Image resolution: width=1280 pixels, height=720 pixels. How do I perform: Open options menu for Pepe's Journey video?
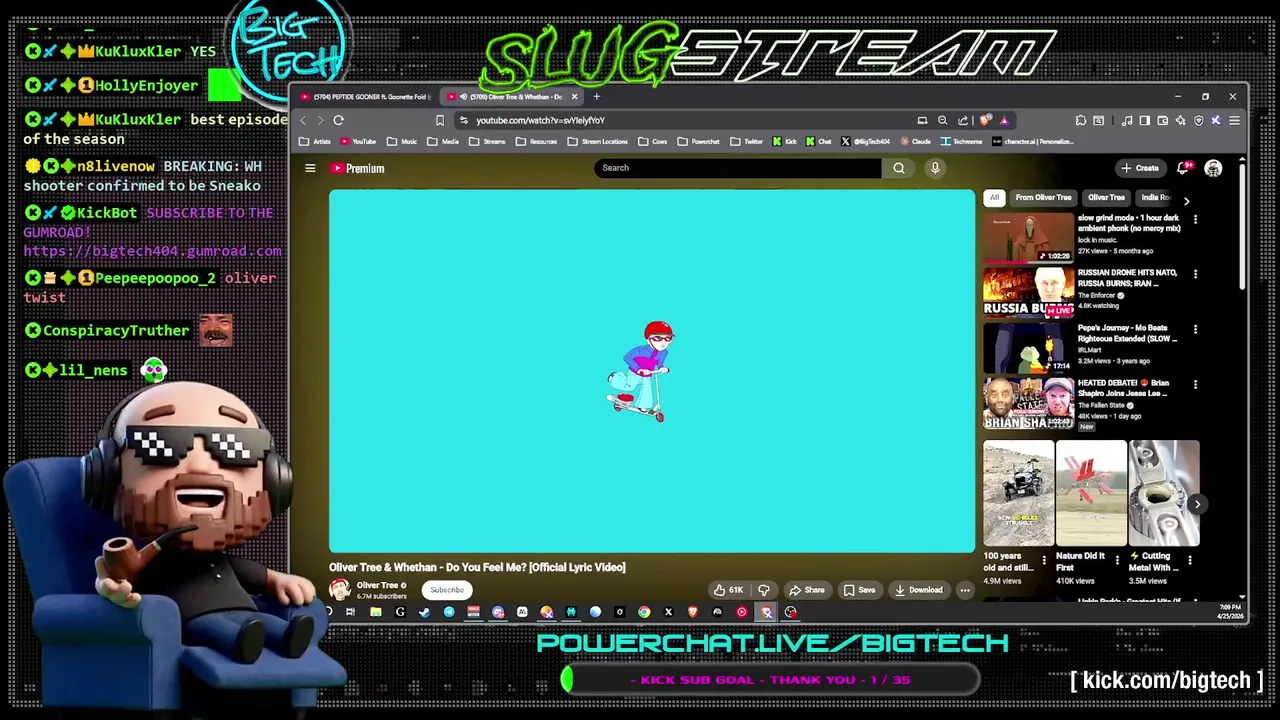click(x=1195, y=329)
